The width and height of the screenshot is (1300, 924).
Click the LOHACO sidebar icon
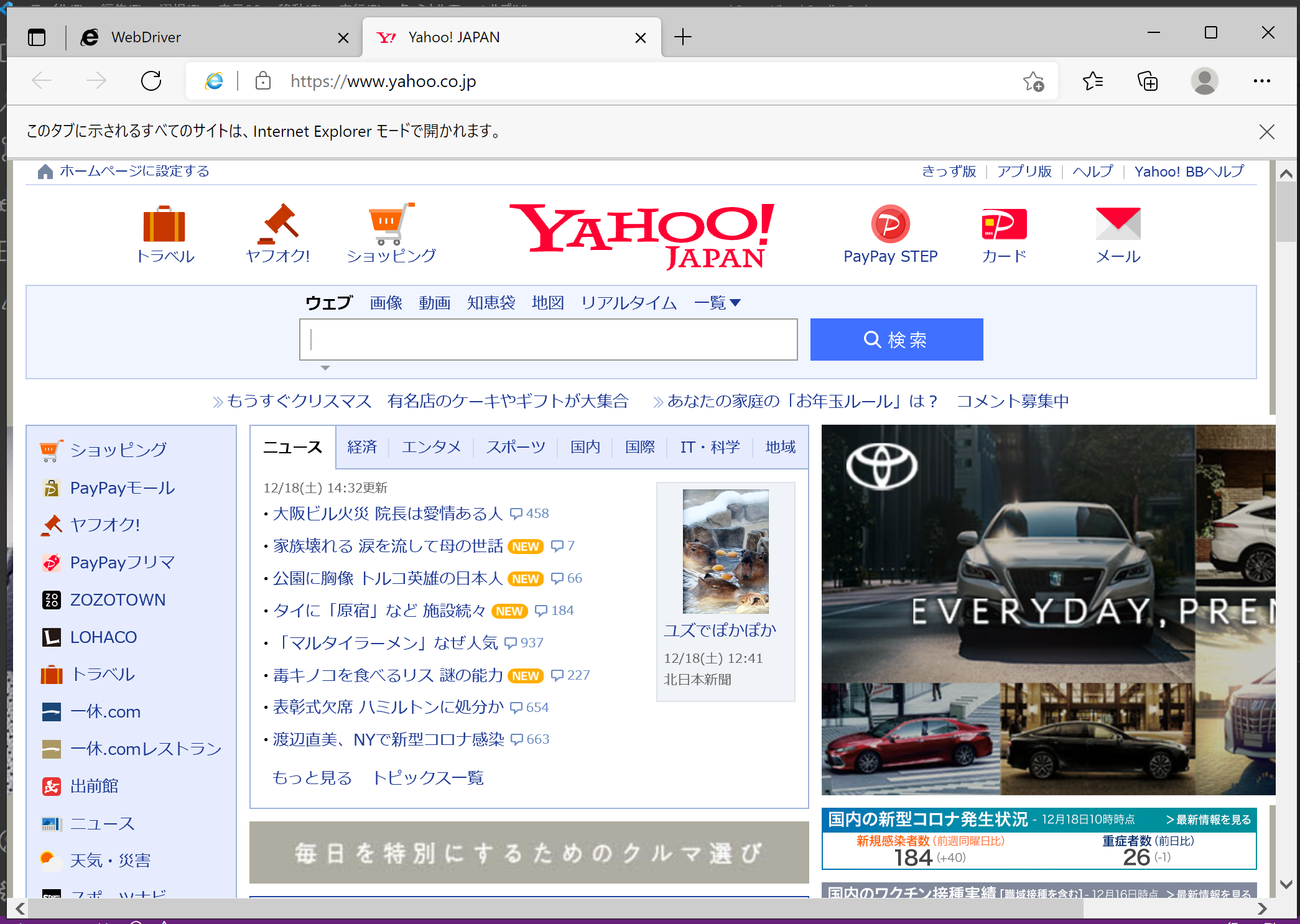51,637
